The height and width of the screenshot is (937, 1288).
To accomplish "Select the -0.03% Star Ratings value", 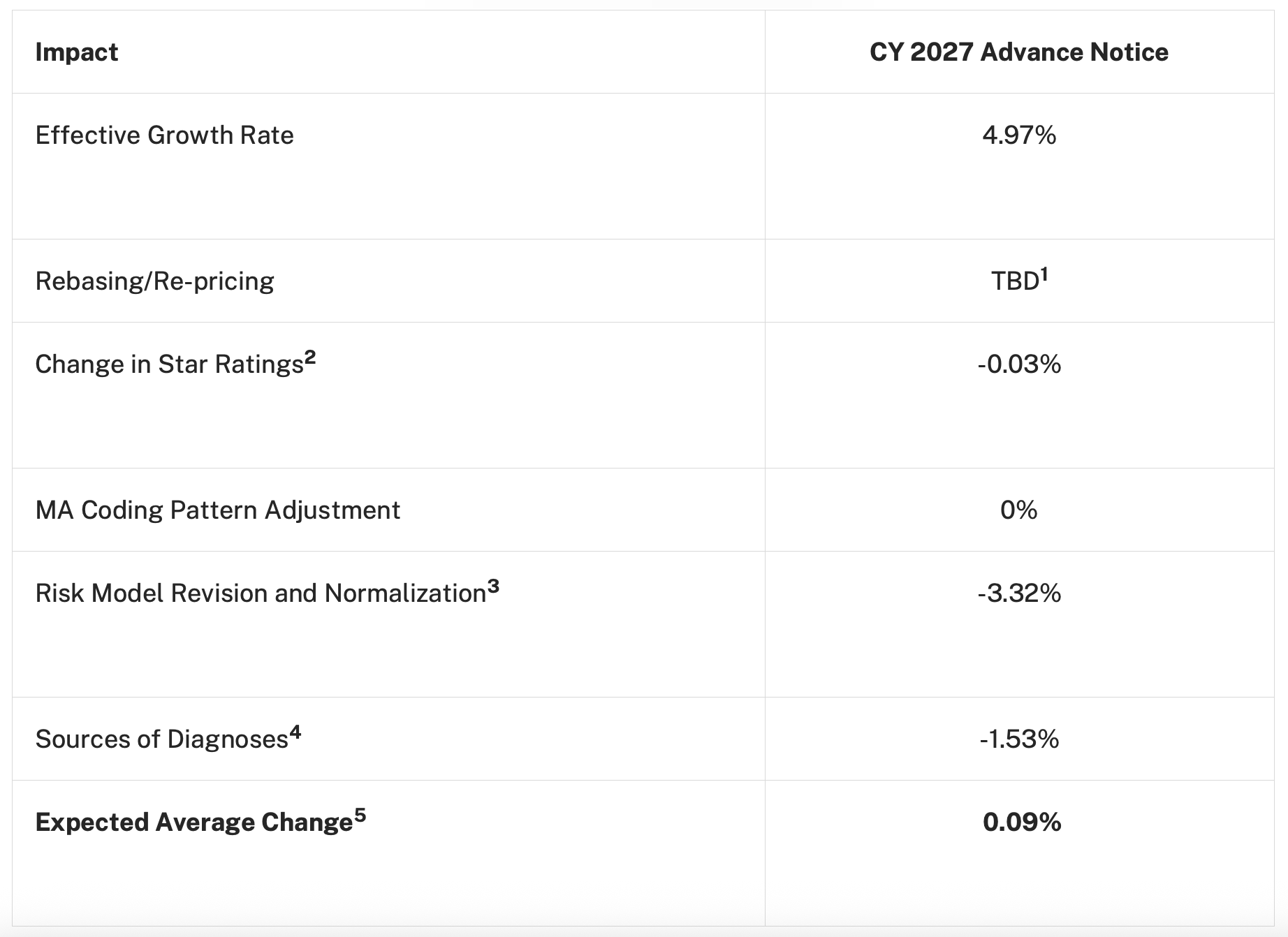I will pos(1018,364).
